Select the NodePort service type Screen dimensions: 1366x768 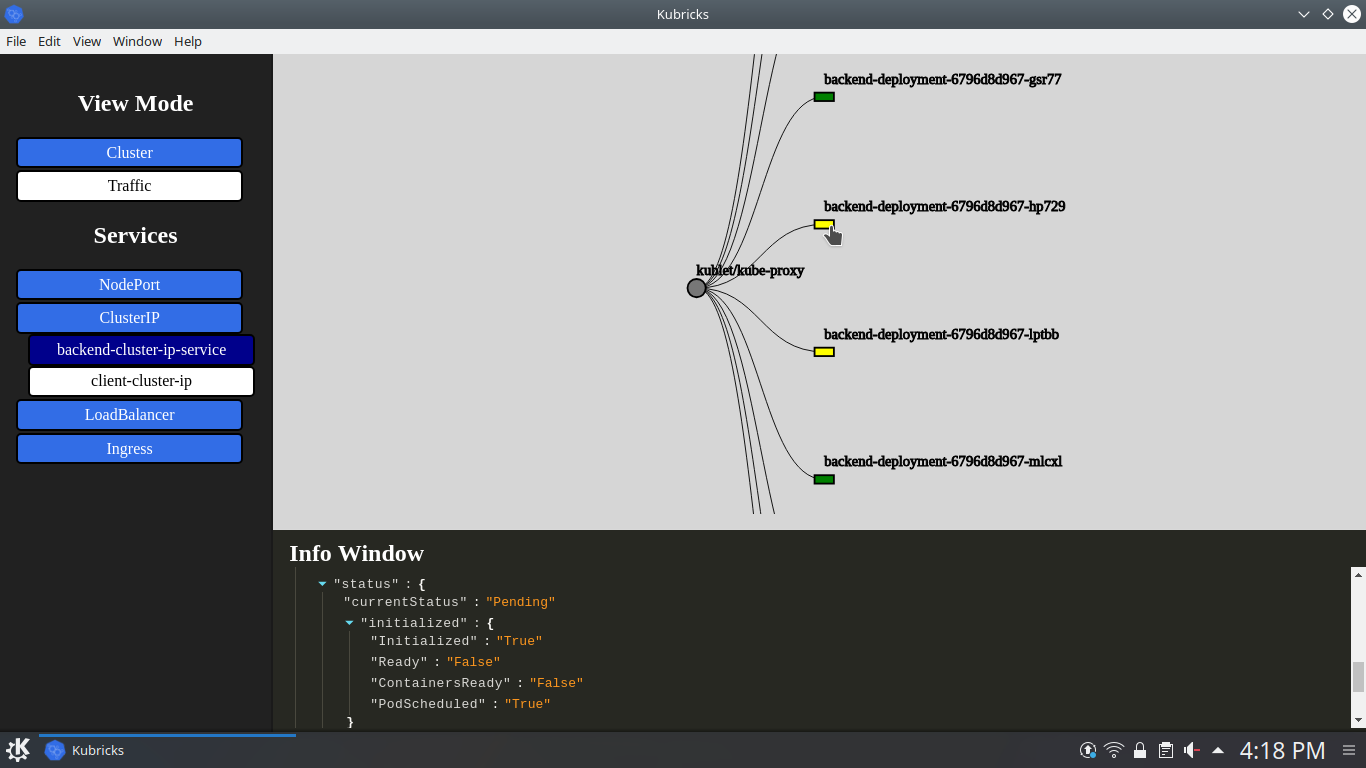[x=129, y=285]
